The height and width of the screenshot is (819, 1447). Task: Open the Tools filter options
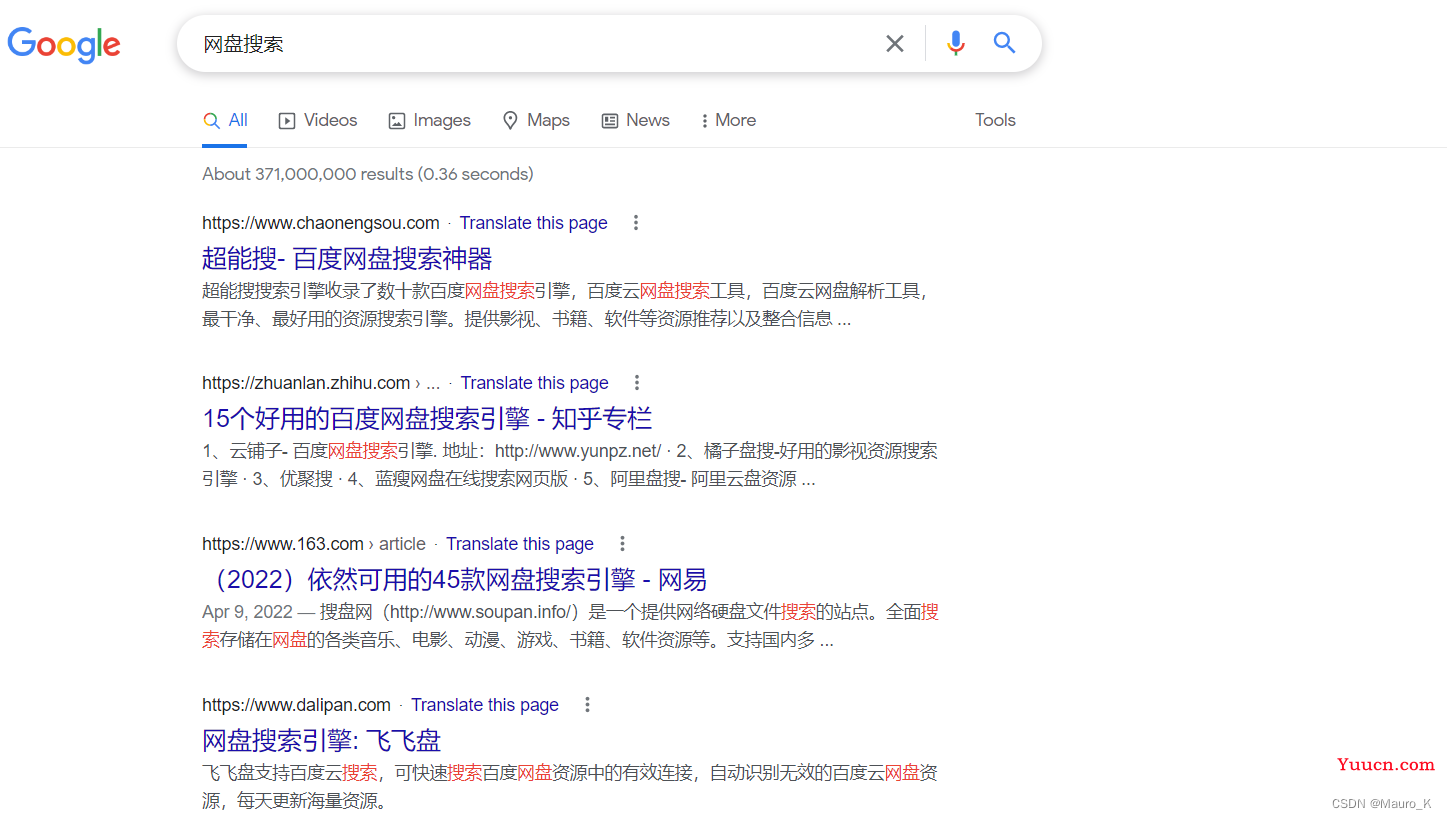[x=995, y=120]
